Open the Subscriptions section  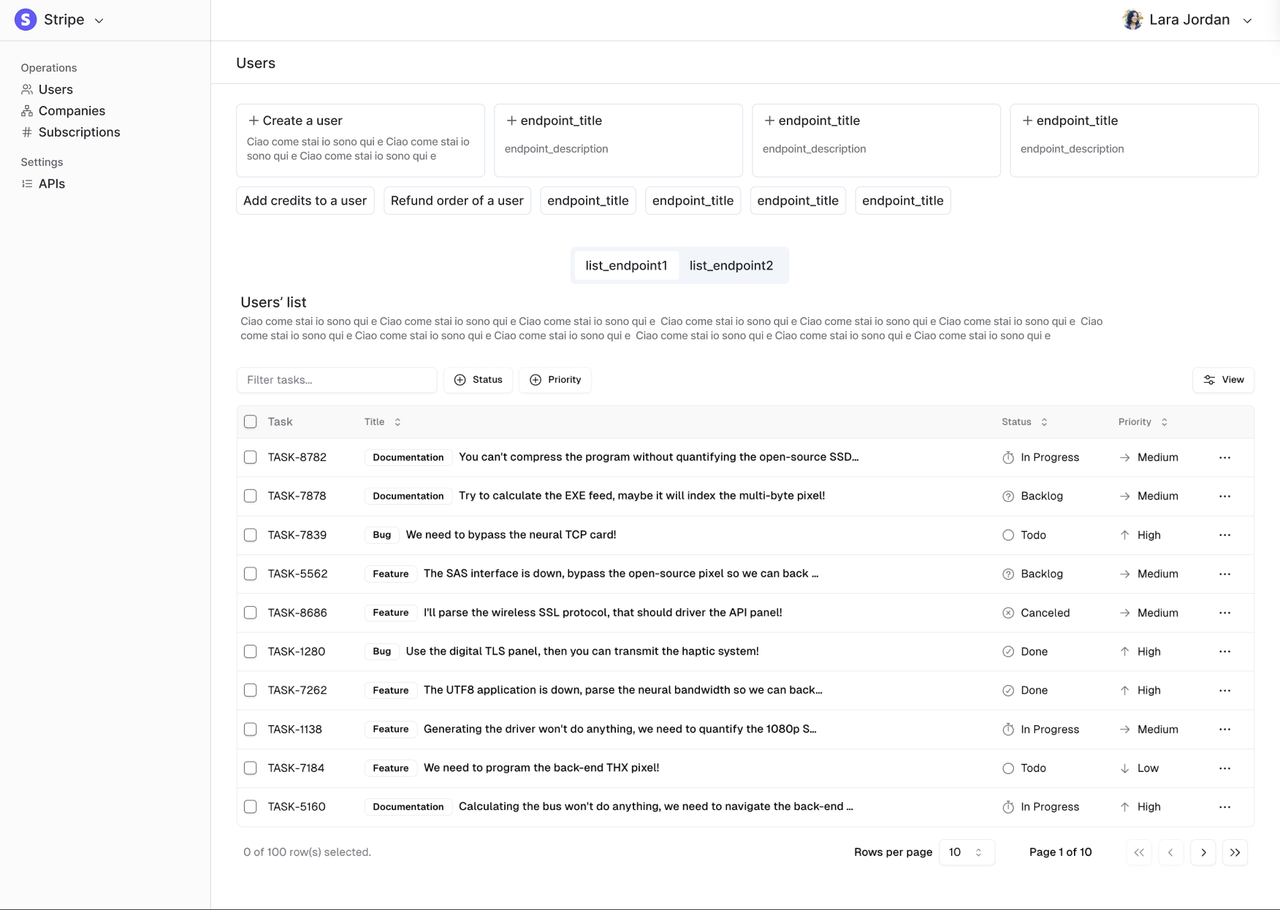pyautogui.click(x=80, y=132)
